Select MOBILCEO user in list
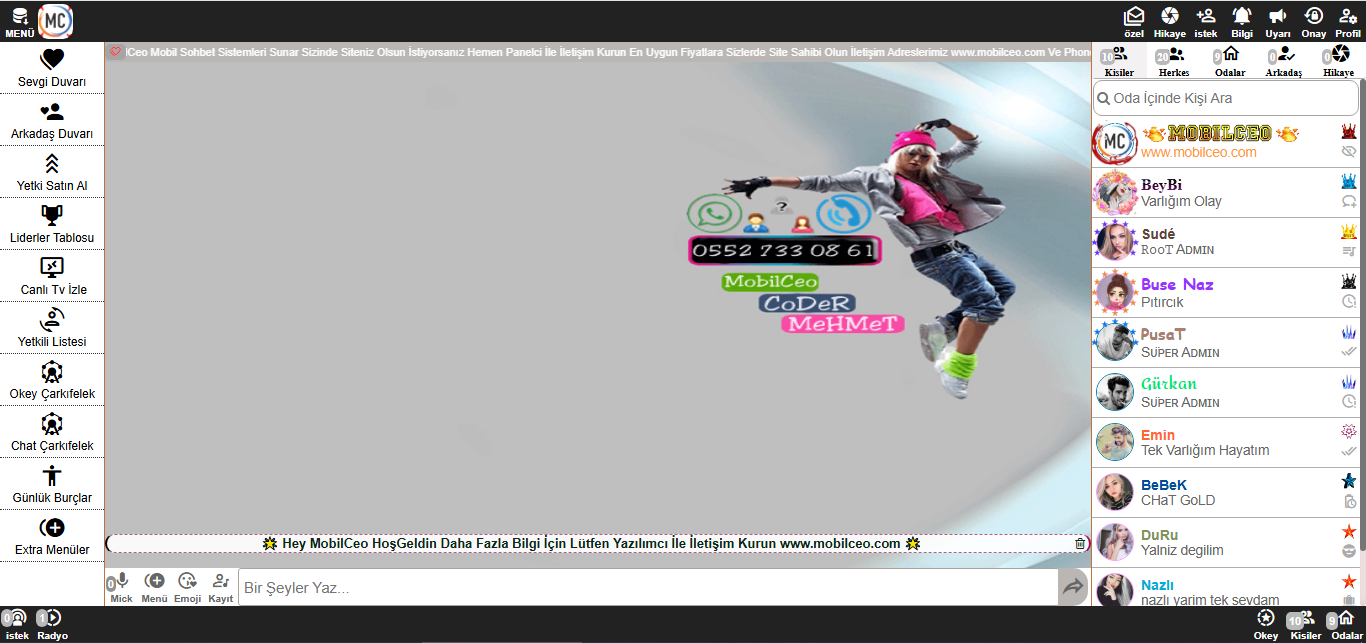 (1225, 143)
